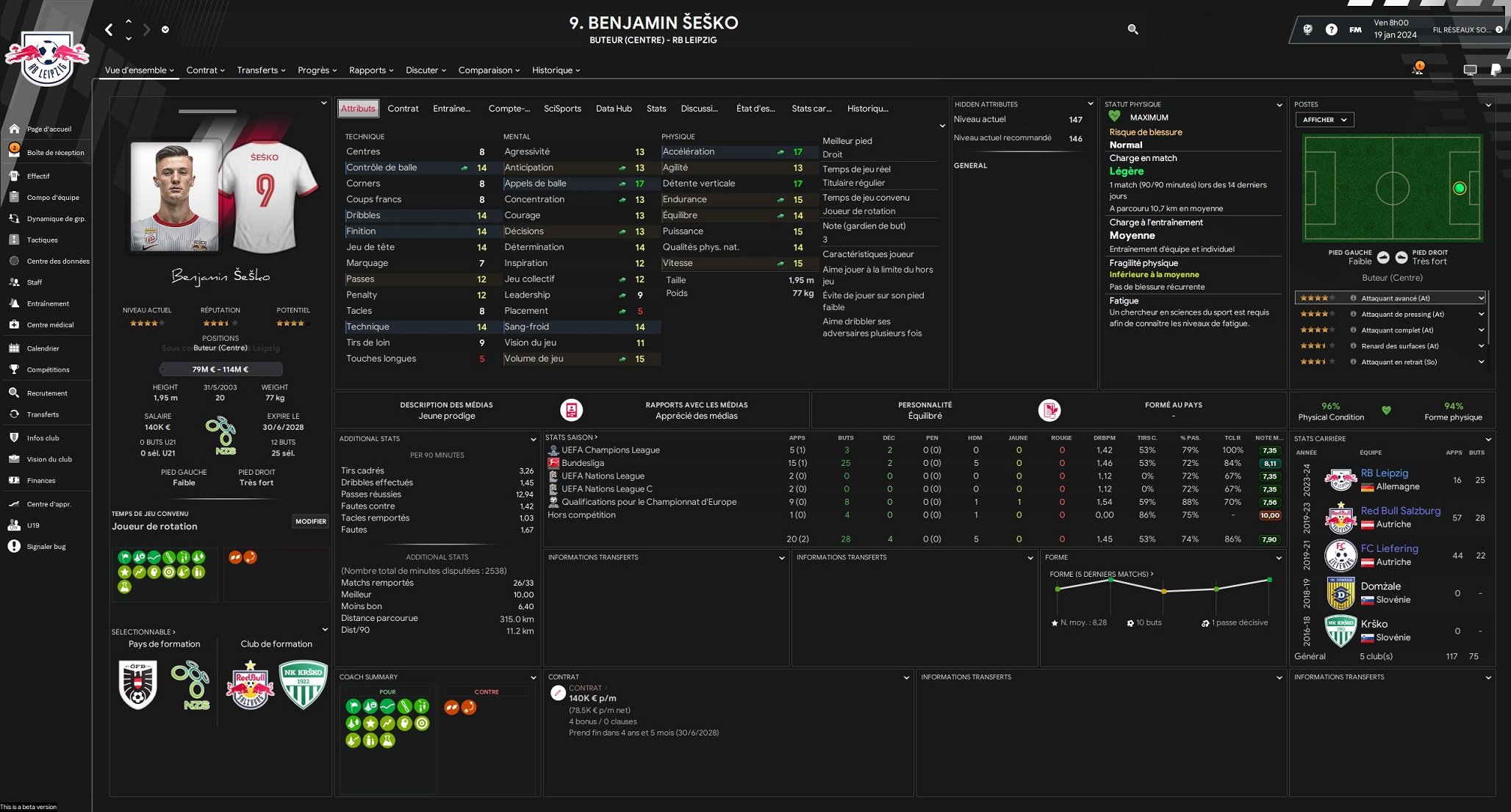Expand the Attaquant avancé (At) role dropdown

(1481, 298)
